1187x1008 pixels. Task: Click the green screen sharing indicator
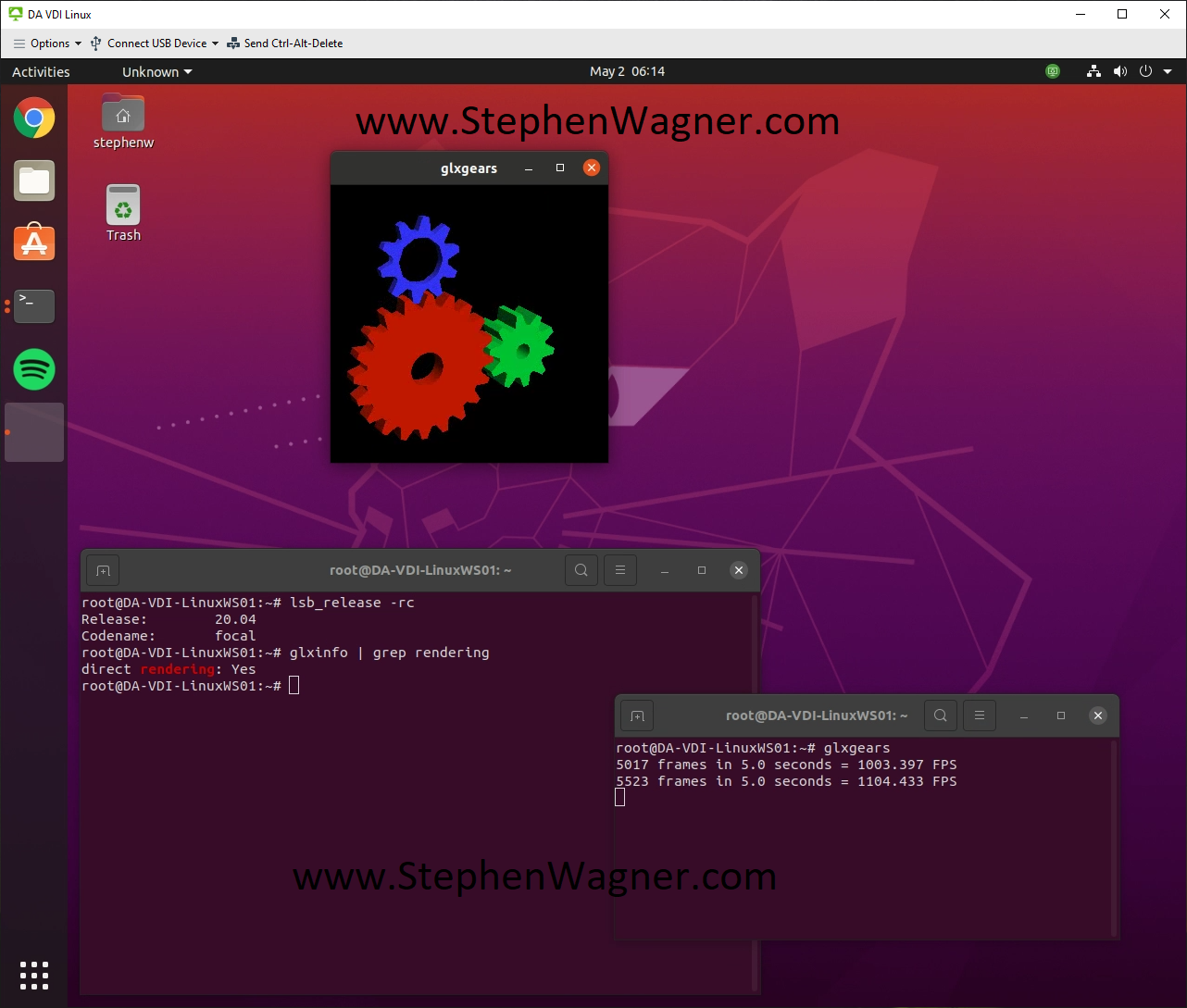[1053, 71]
